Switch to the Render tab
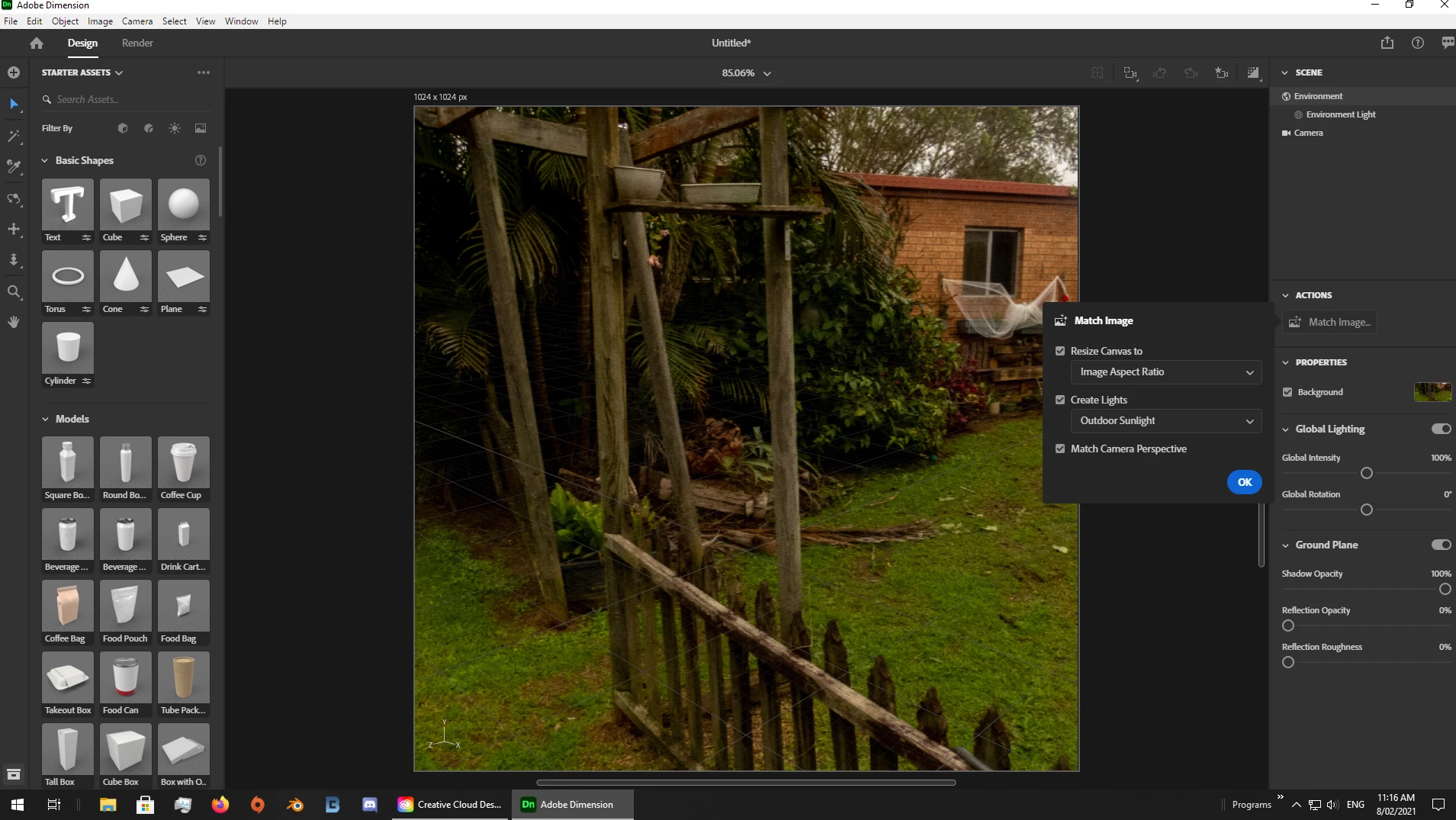 coord(137,43)
